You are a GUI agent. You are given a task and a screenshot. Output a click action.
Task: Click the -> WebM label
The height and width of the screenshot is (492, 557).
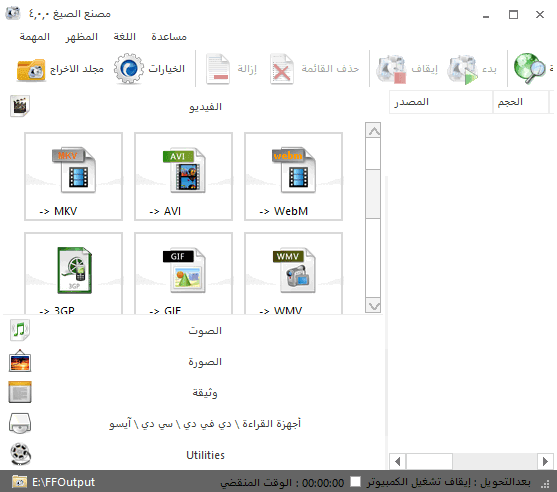tap(283, 211)
